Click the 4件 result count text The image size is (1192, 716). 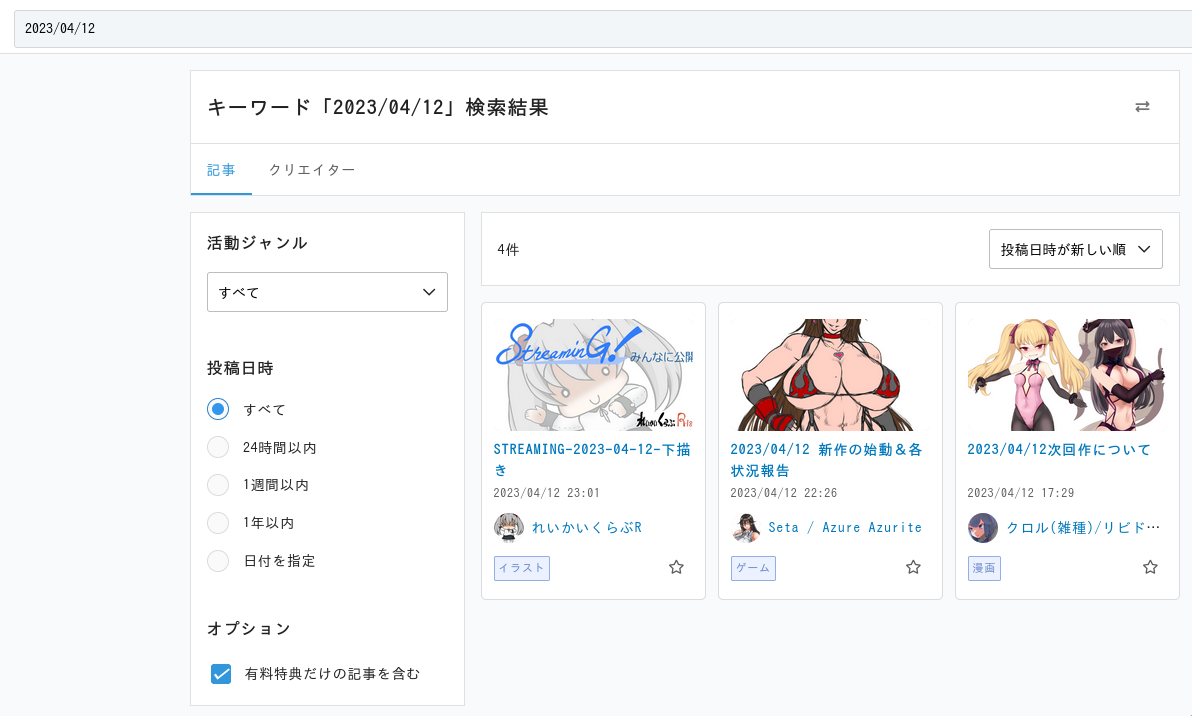coord(508,249)
